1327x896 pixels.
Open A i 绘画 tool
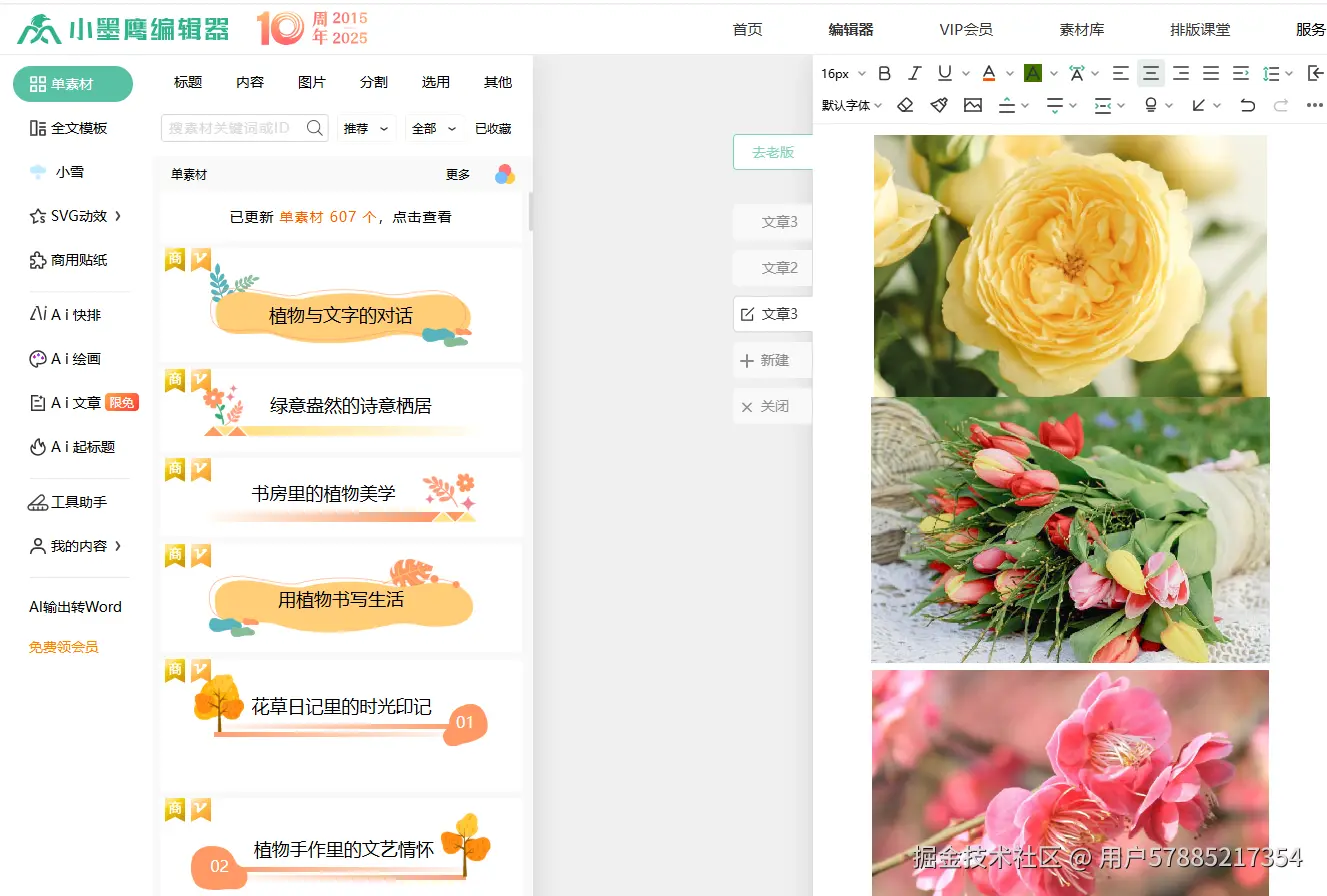65,359
